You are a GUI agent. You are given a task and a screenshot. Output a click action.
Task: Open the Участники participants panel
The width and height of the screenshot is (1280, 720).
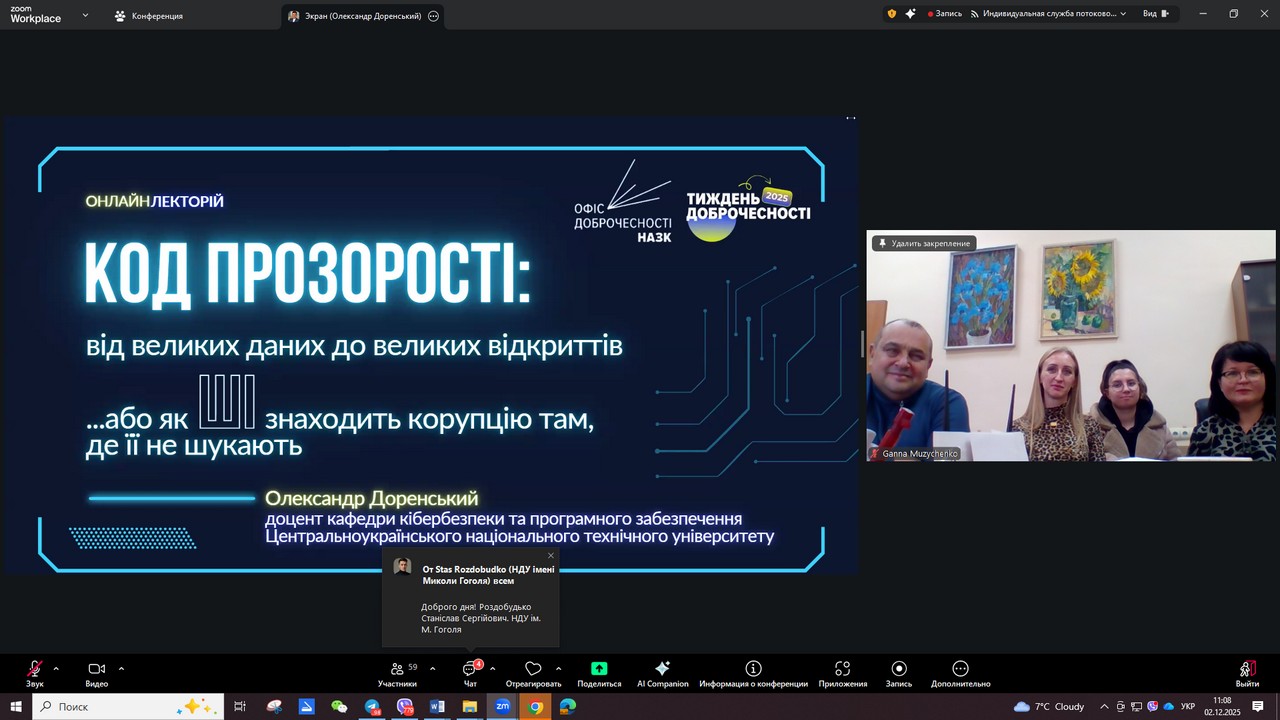(x=397, y=671)
